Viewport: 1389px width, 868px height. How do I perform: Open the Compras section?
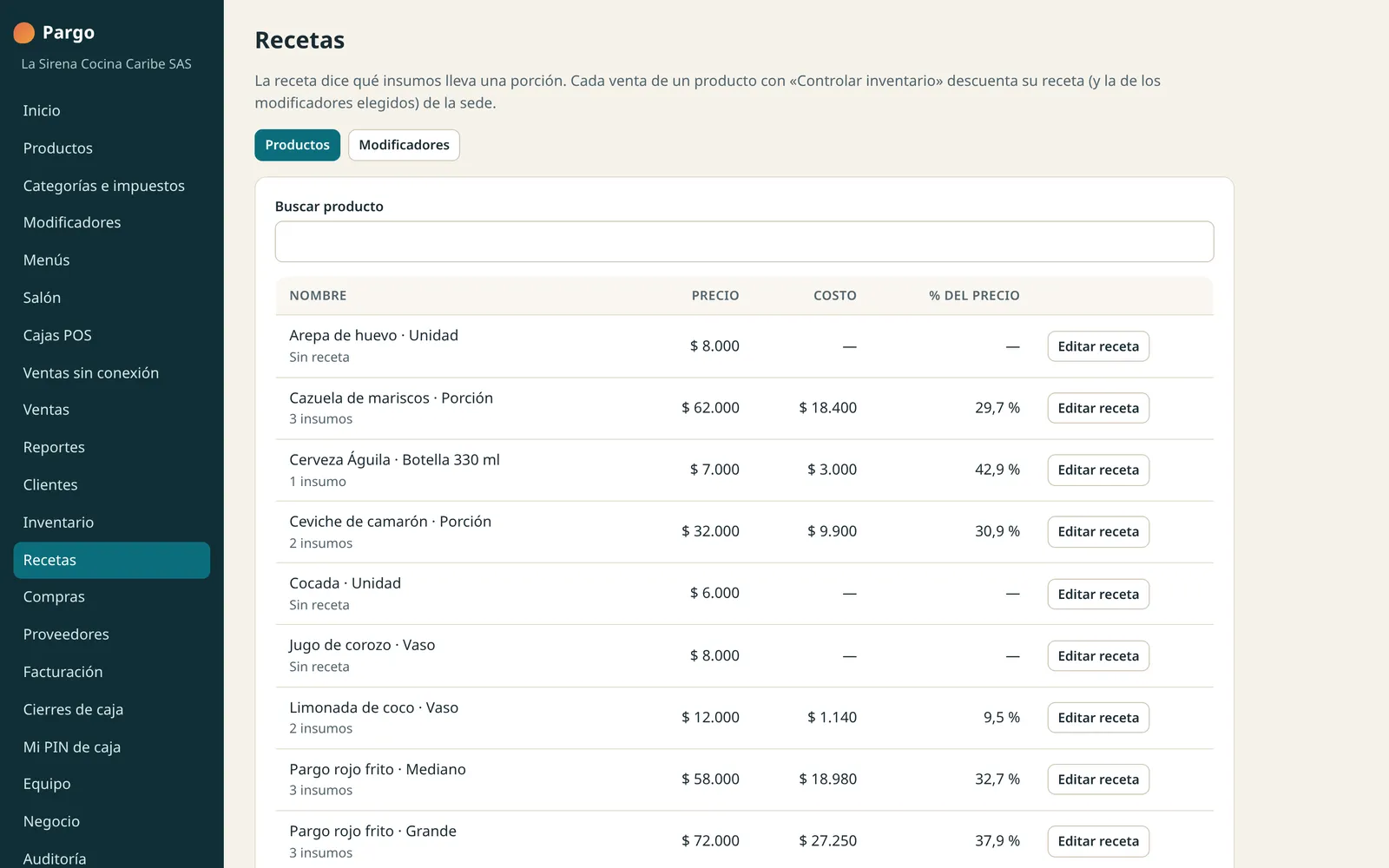[x=111, y=597]
